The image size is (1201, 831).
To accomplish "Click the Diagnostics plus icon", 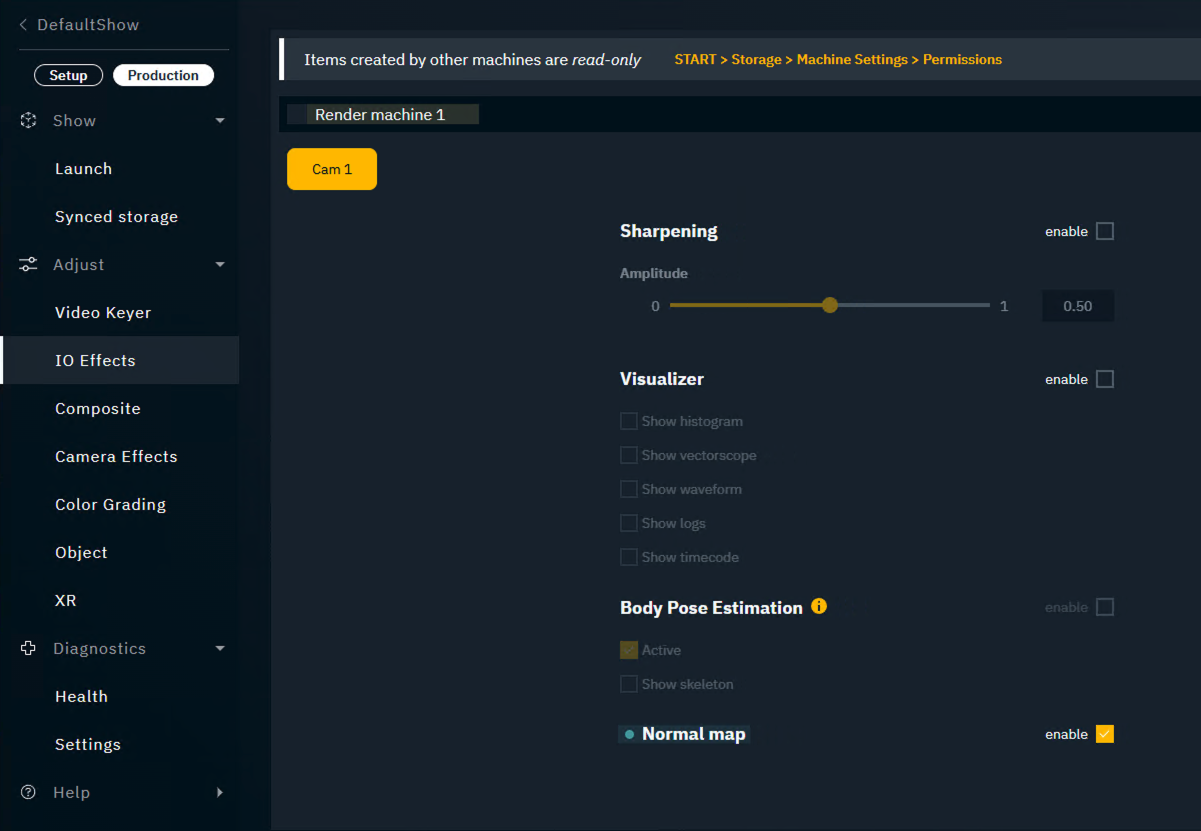I will (x=29, y=649).
